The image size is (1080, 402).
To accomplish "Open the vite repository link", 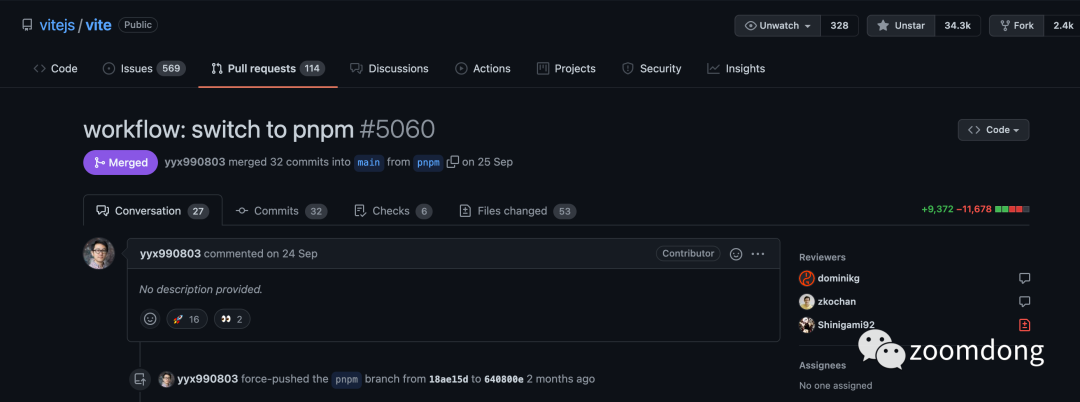I will coord(98,25).
